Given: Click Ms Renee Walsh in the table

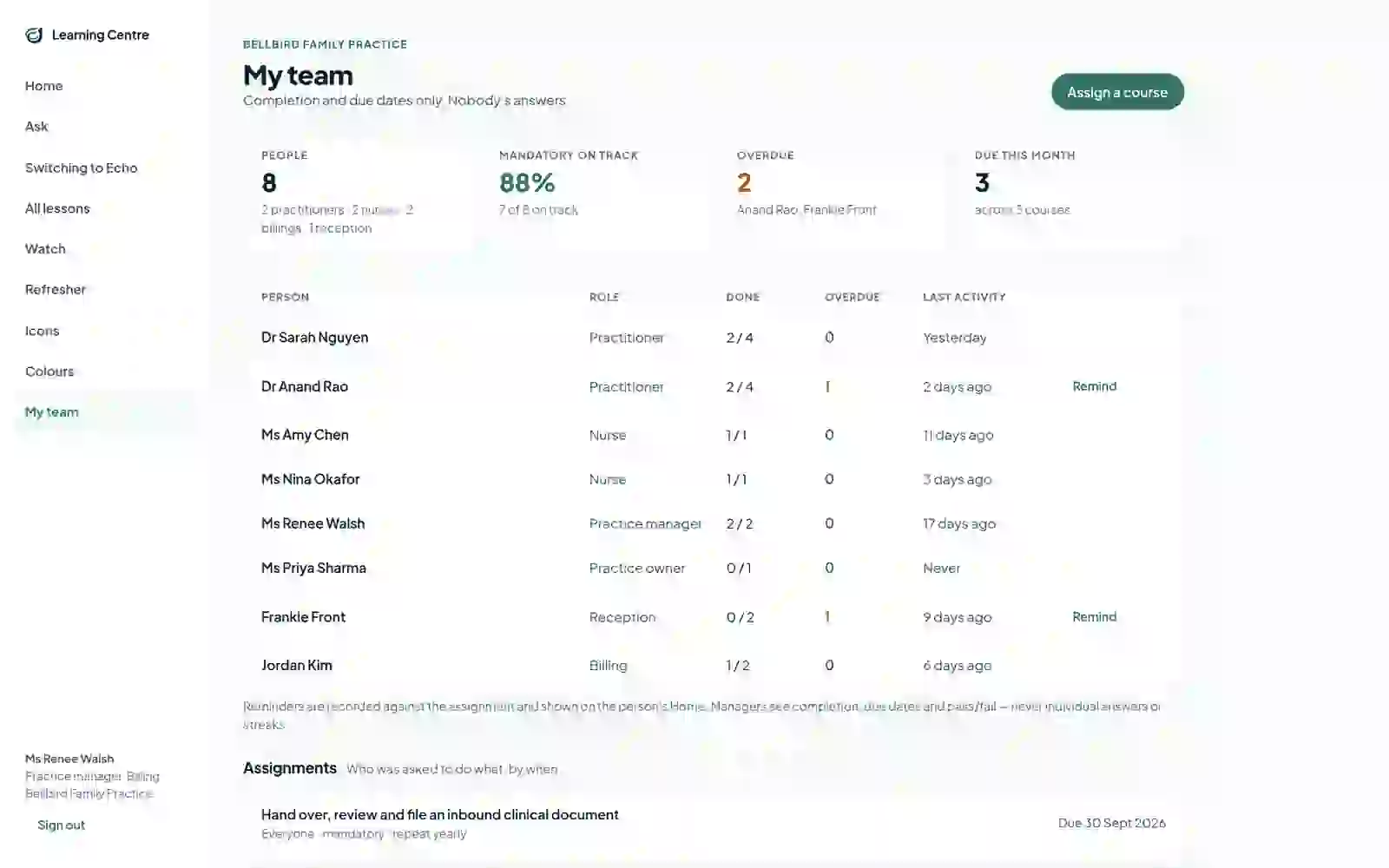Looking at the screenshot, I should point(313,523).
